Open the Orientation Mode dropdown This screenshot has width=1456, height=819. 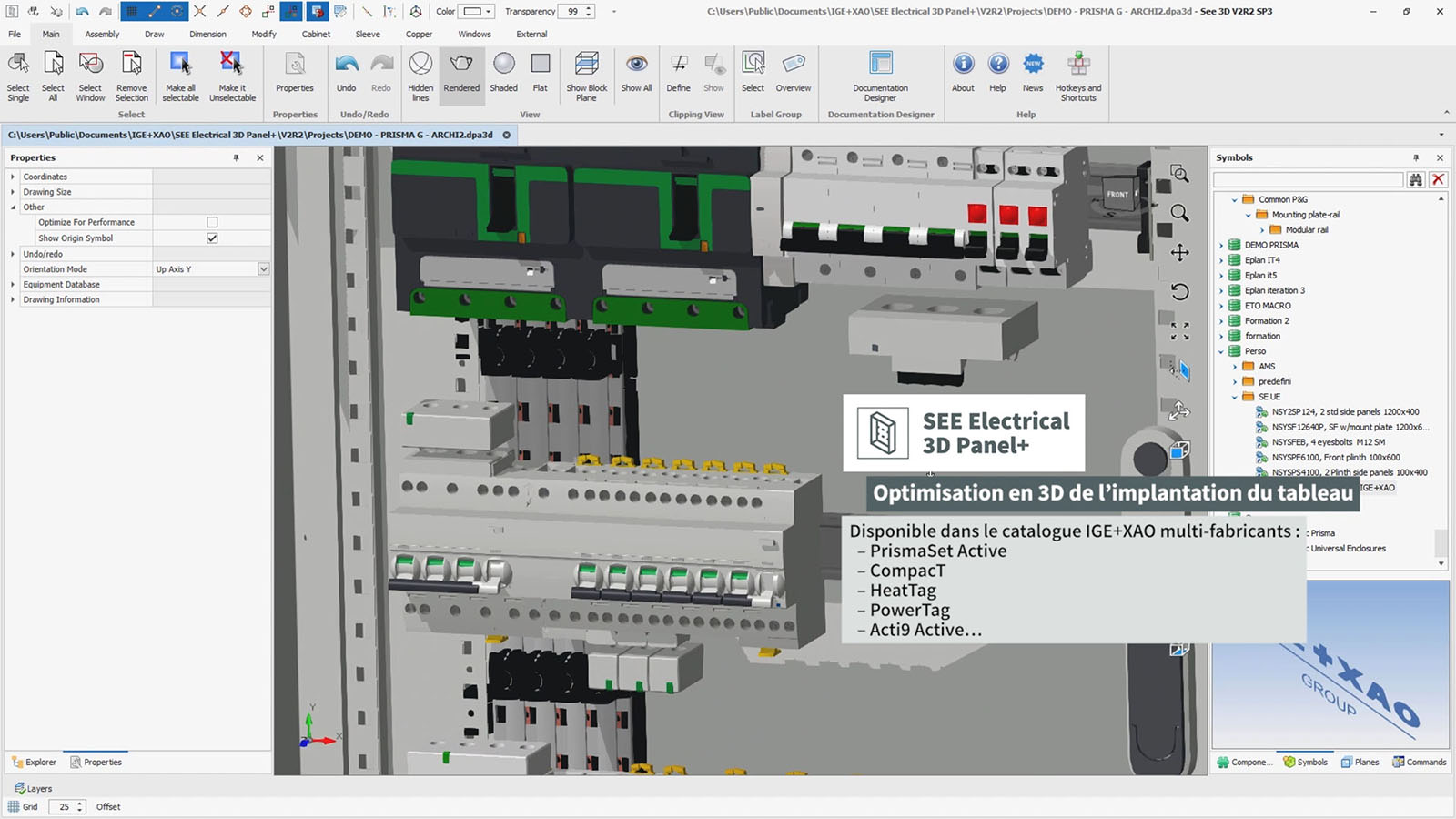pos(263,269)
